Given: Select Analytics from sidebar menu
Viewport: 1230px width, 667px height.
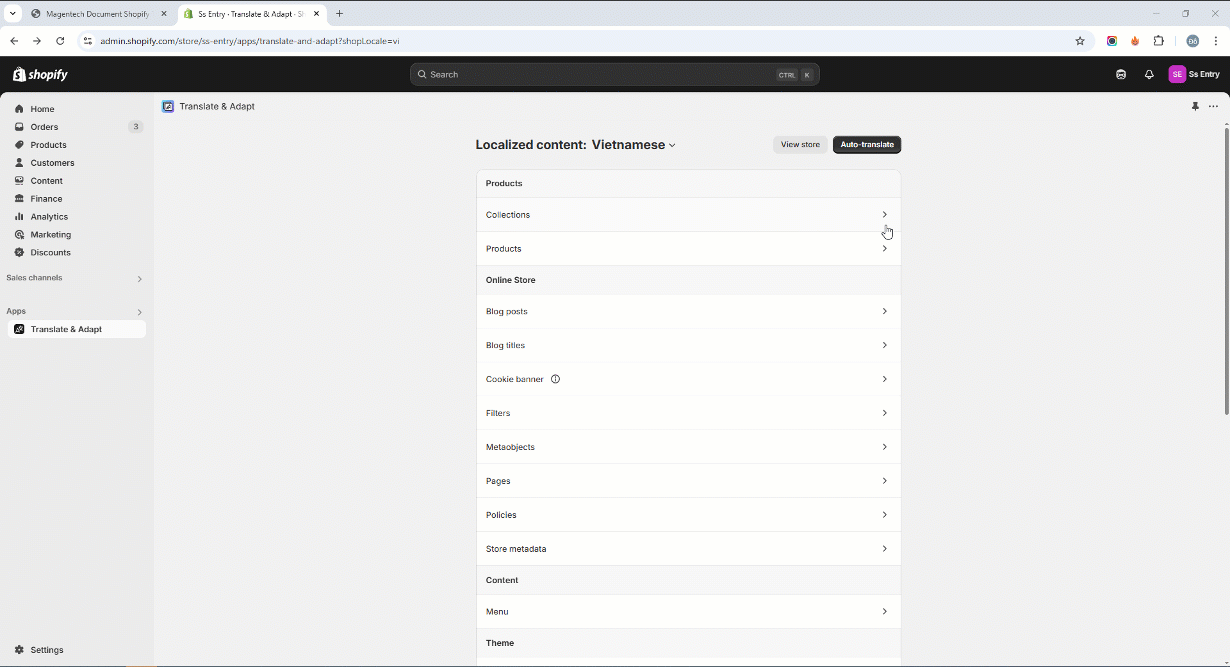Looking at the screenshot, I should tap(49, 217).
